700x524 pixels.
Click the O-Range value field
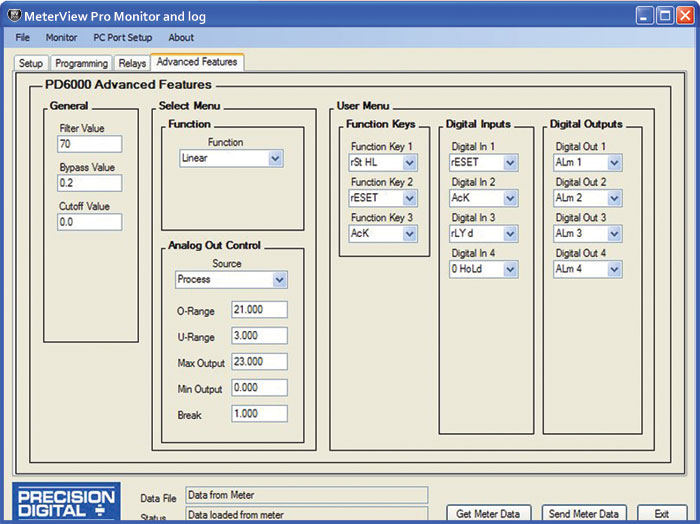point(259,310)
